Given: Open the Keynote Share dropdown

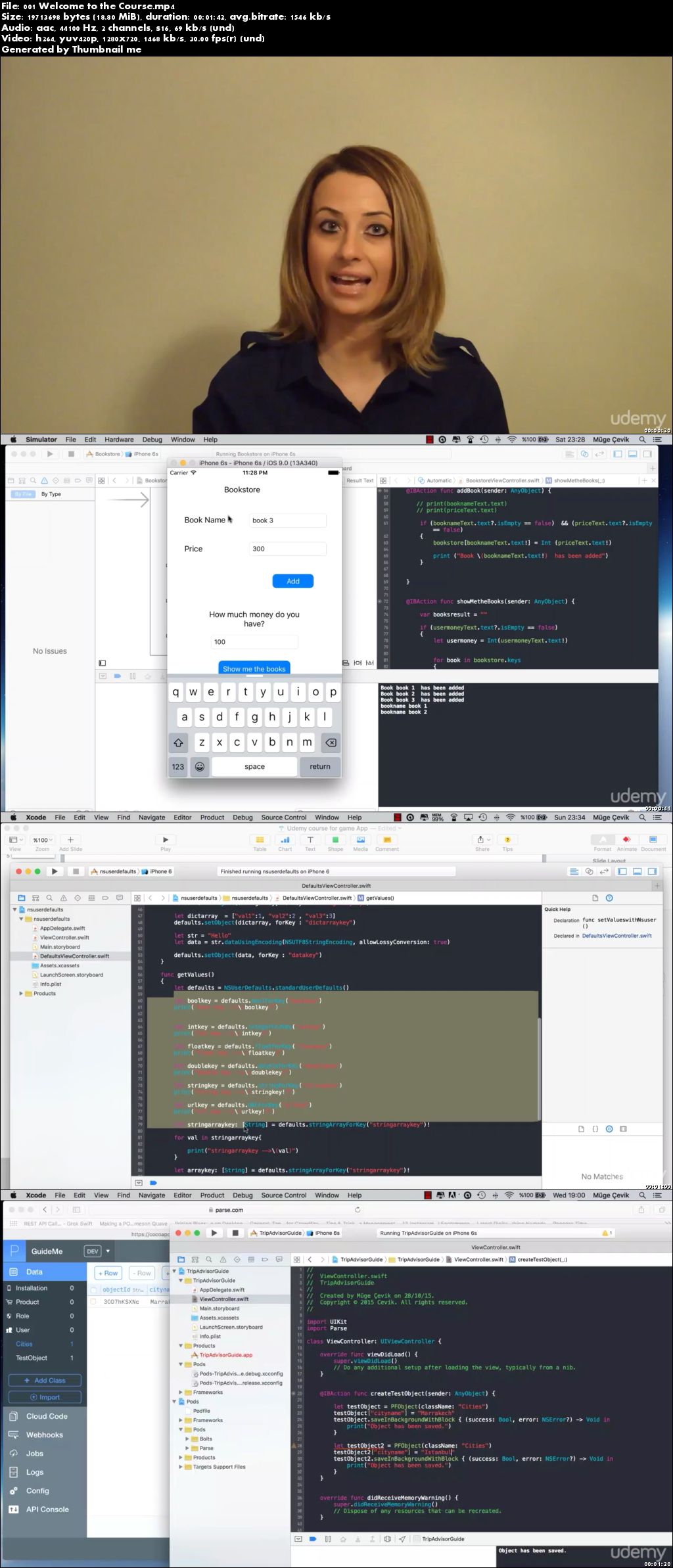Looking at the screenshot, I should point(482,840).
